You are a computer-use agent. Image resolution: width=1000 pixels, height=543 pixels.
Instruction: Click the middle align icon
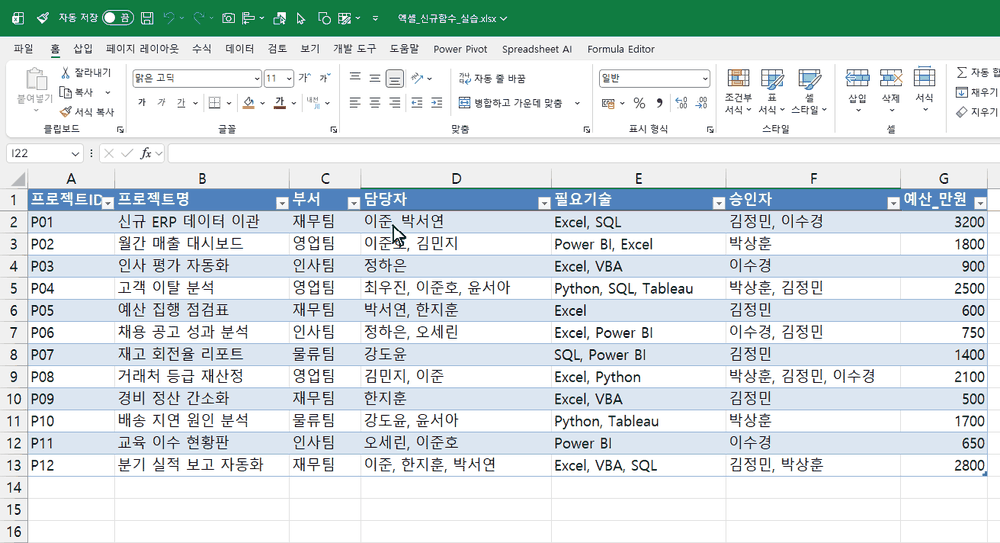pyautogui.click(x=375, y=78)
